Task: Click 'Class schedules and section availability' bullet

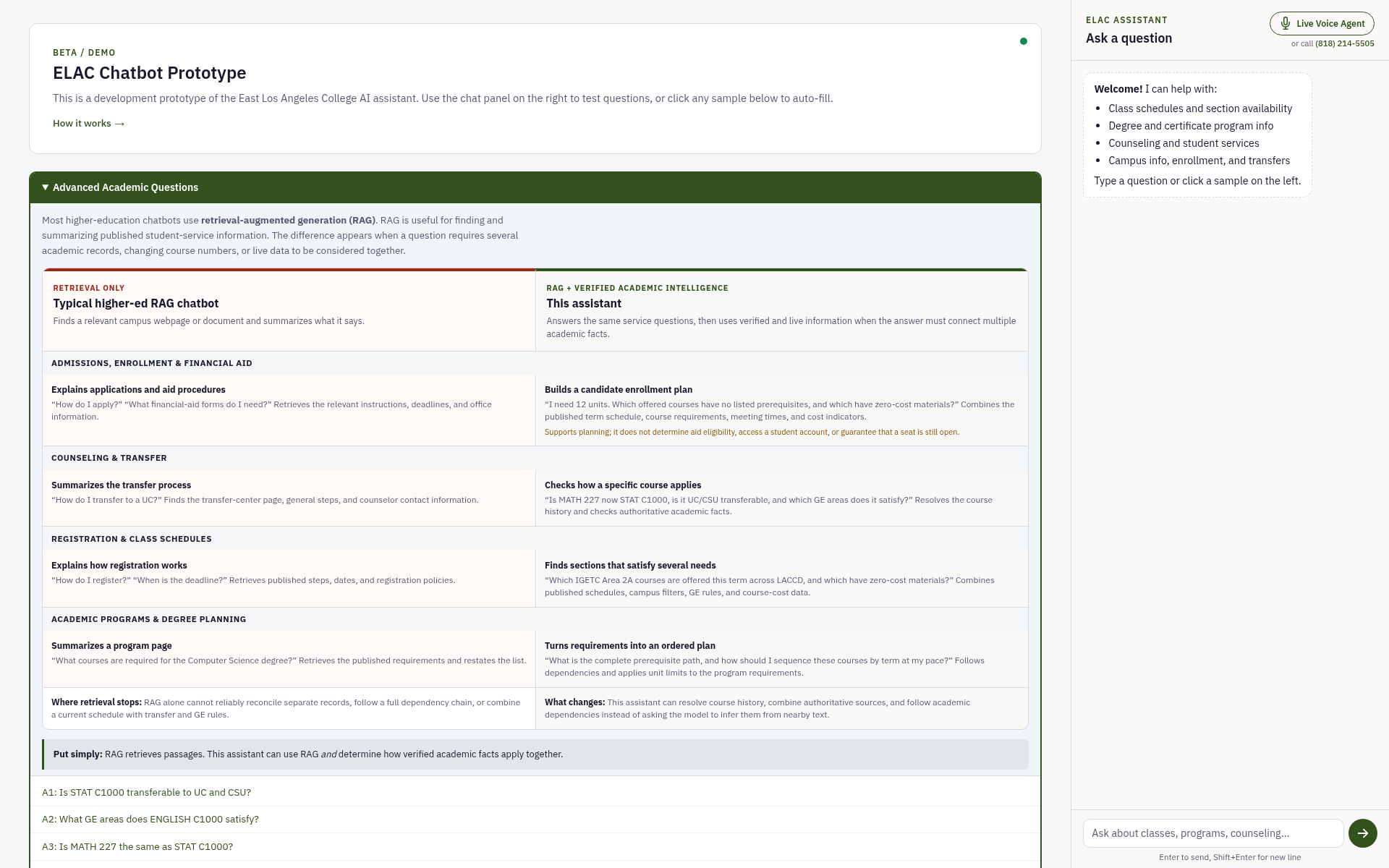Action: tap(1199, 109)
